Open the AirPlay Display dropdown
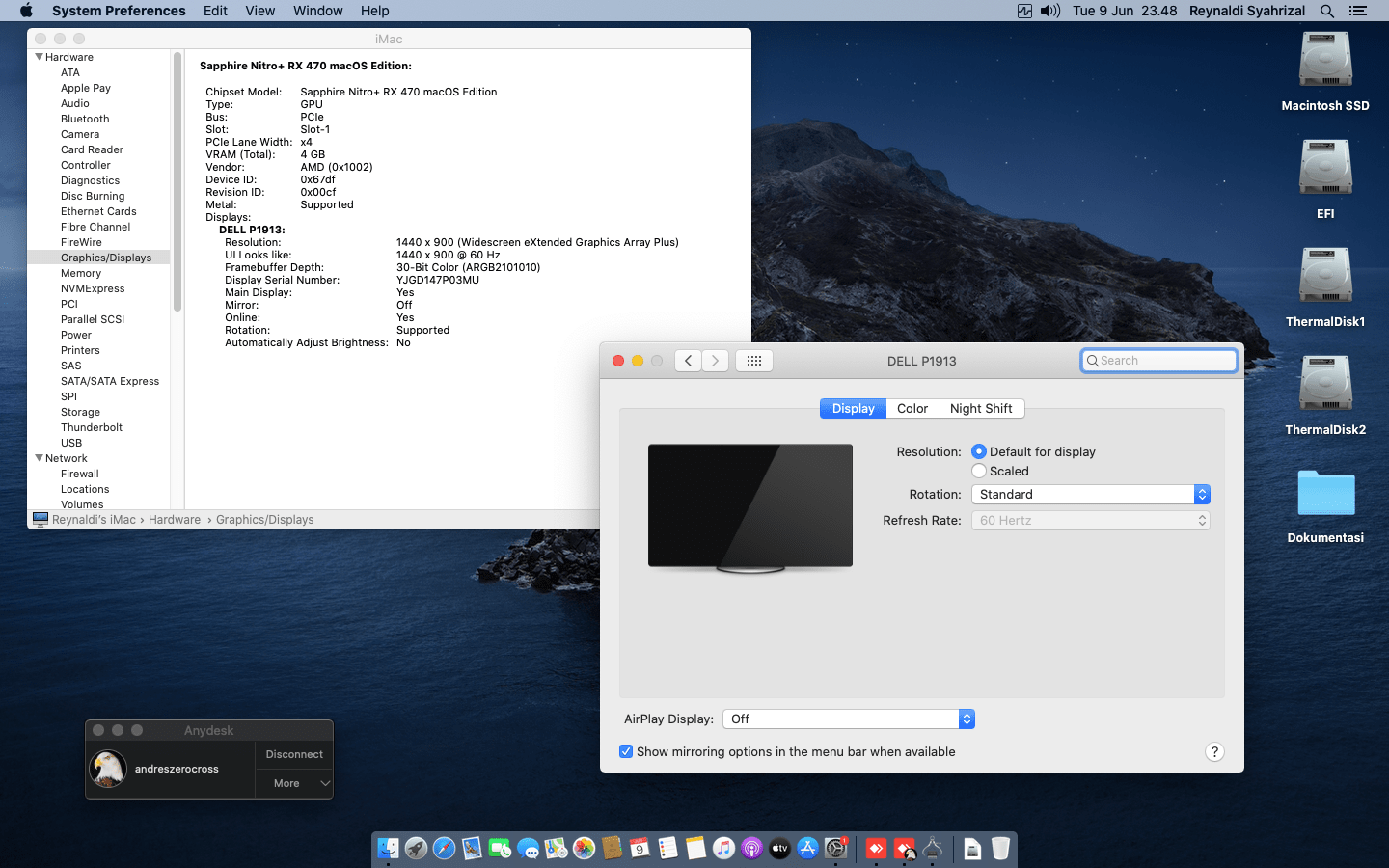1389x868 pixels. point(849,719)
